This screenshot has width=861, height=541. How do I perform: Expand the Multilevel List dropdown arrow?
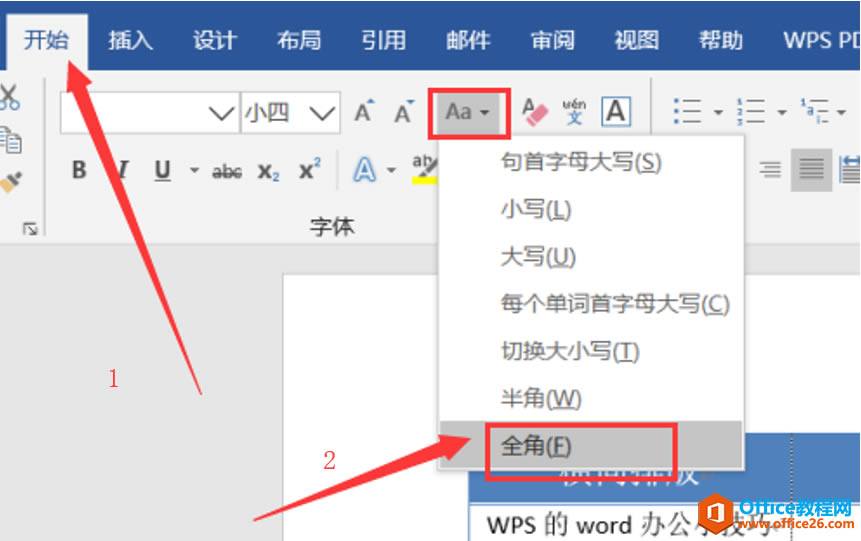tap(841, 112)
